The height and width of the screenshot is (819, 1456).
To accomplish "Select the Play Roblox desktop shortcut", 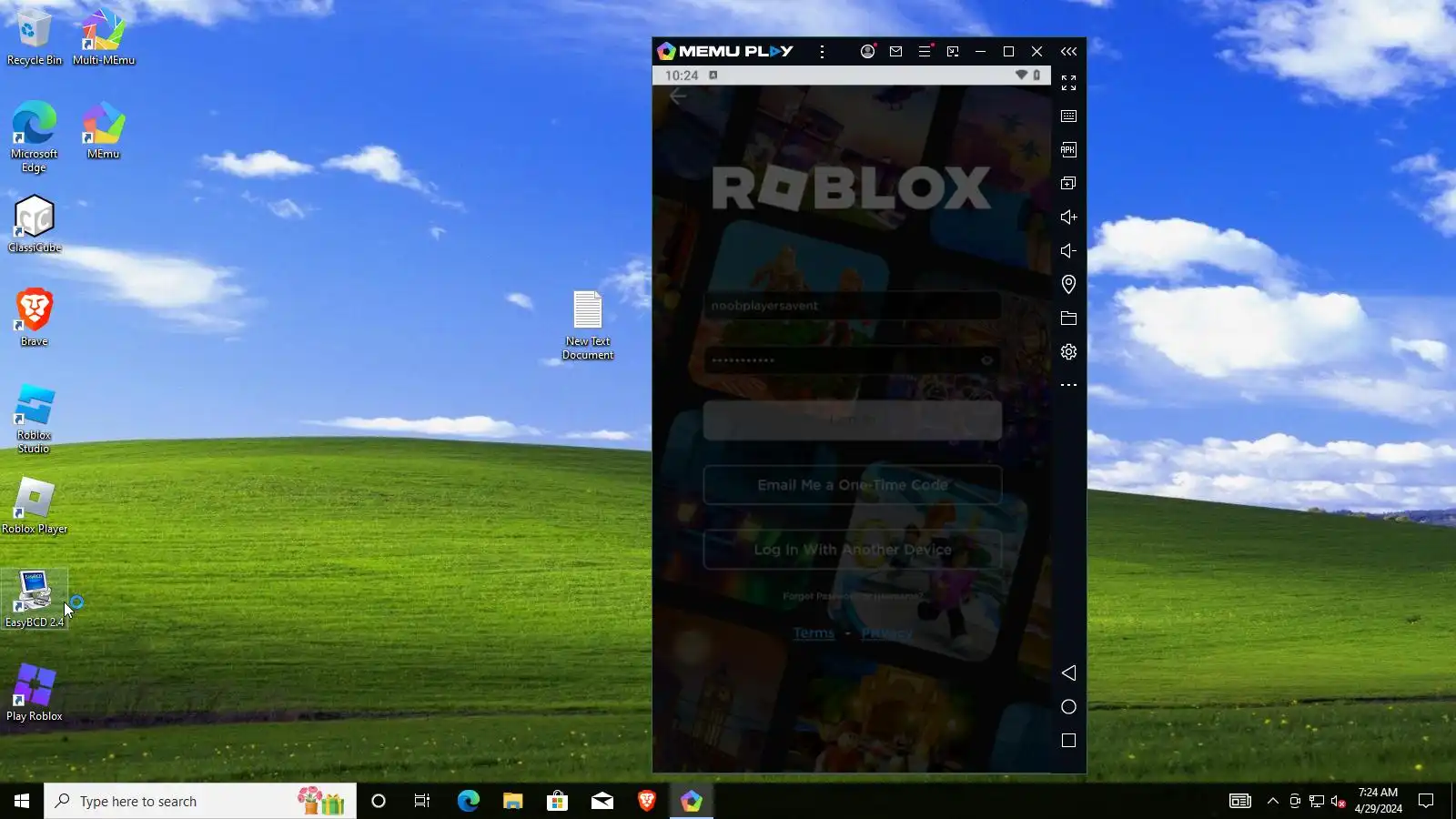I will 35,693.
